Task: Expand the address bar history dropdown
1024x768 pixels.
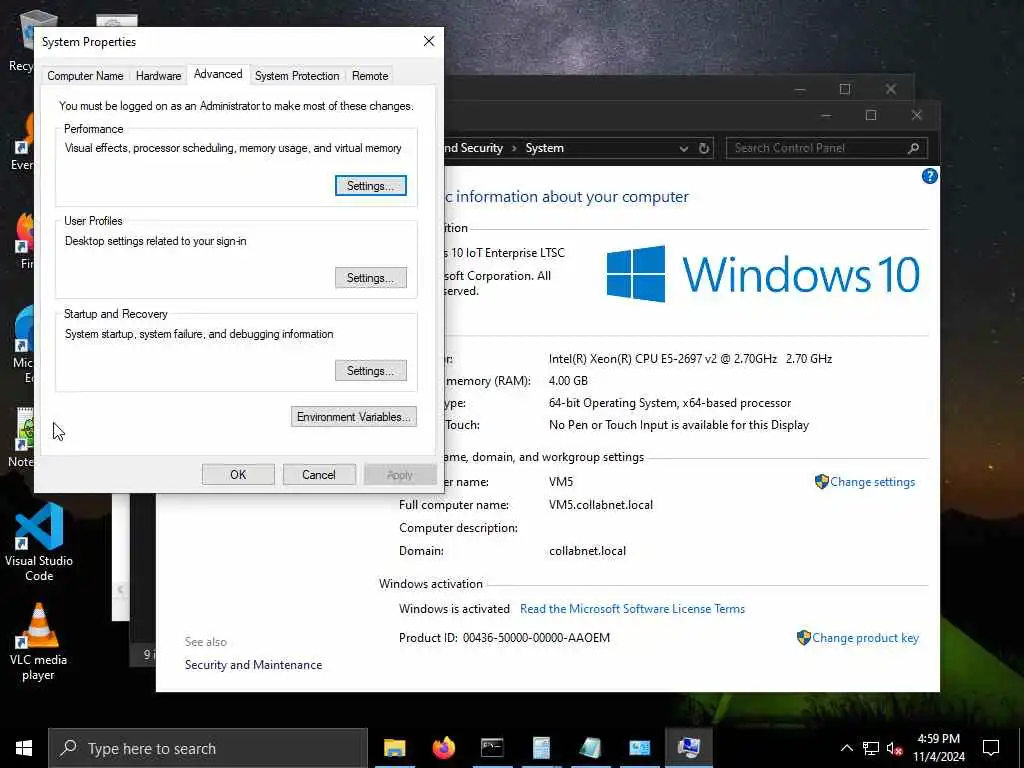Action: 683,148
